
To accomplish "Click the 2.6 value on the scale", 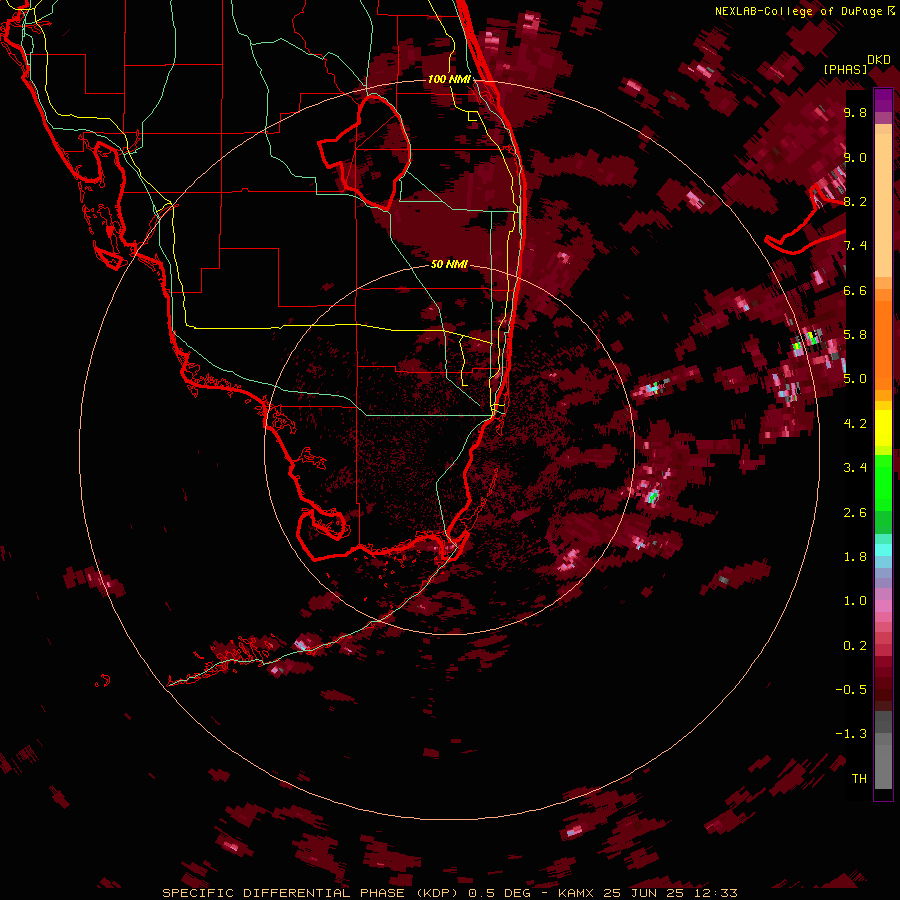I will 855,513.
